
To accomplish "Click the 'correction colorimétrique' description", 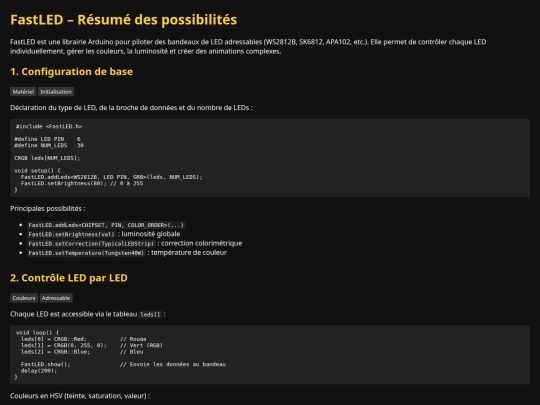I will tap(201, 243).
